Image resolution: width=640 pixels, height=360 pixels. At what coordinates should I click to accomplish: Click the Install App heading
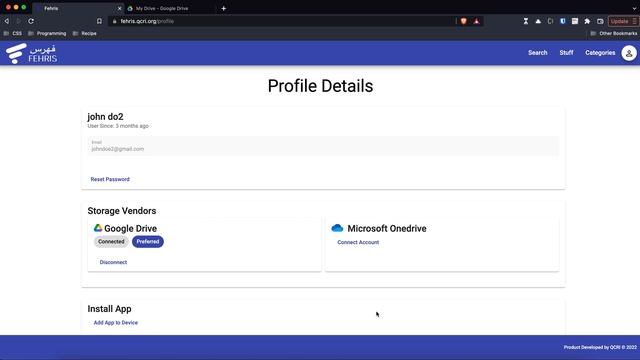(109, 309)
